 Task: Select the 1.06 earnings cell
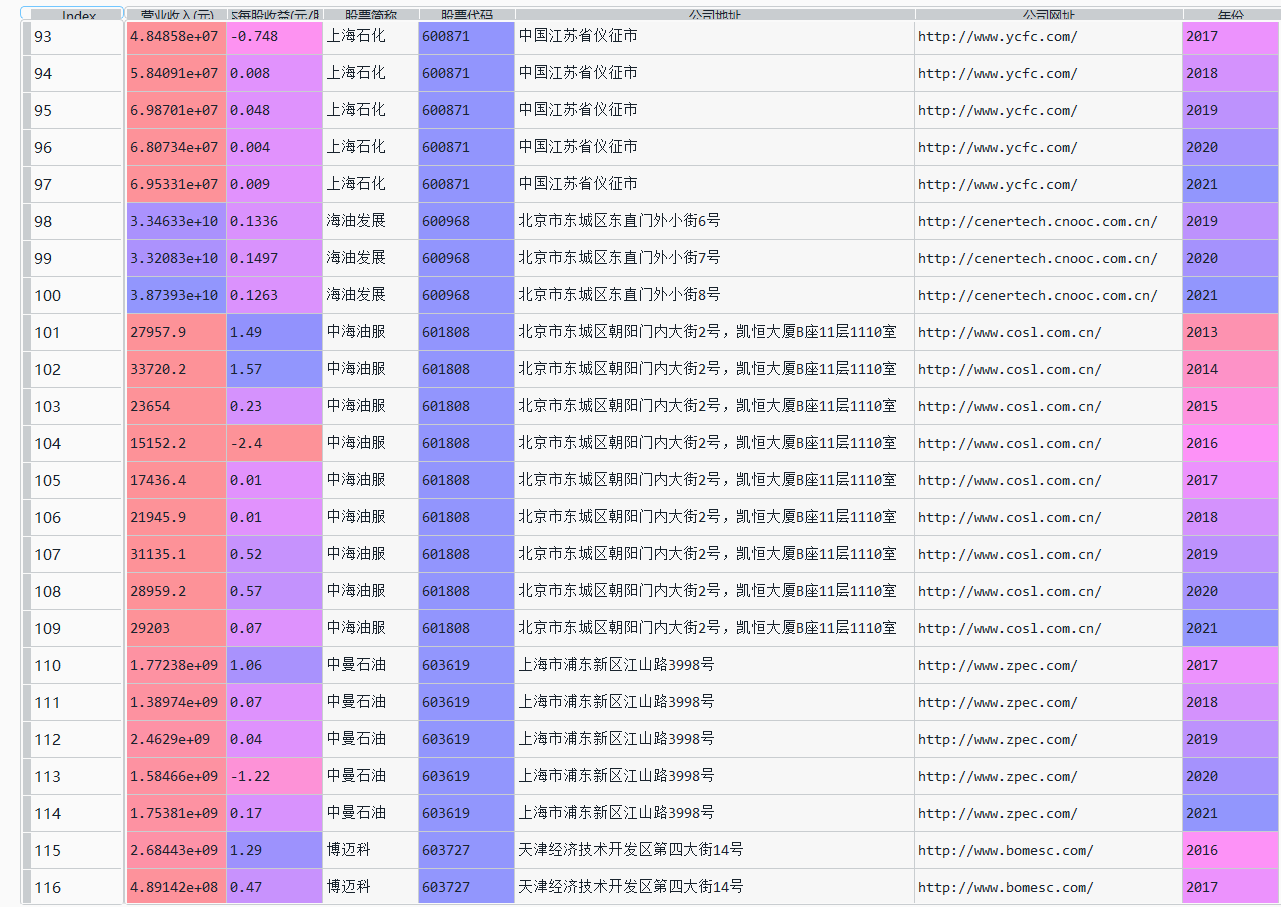[274, 665]
